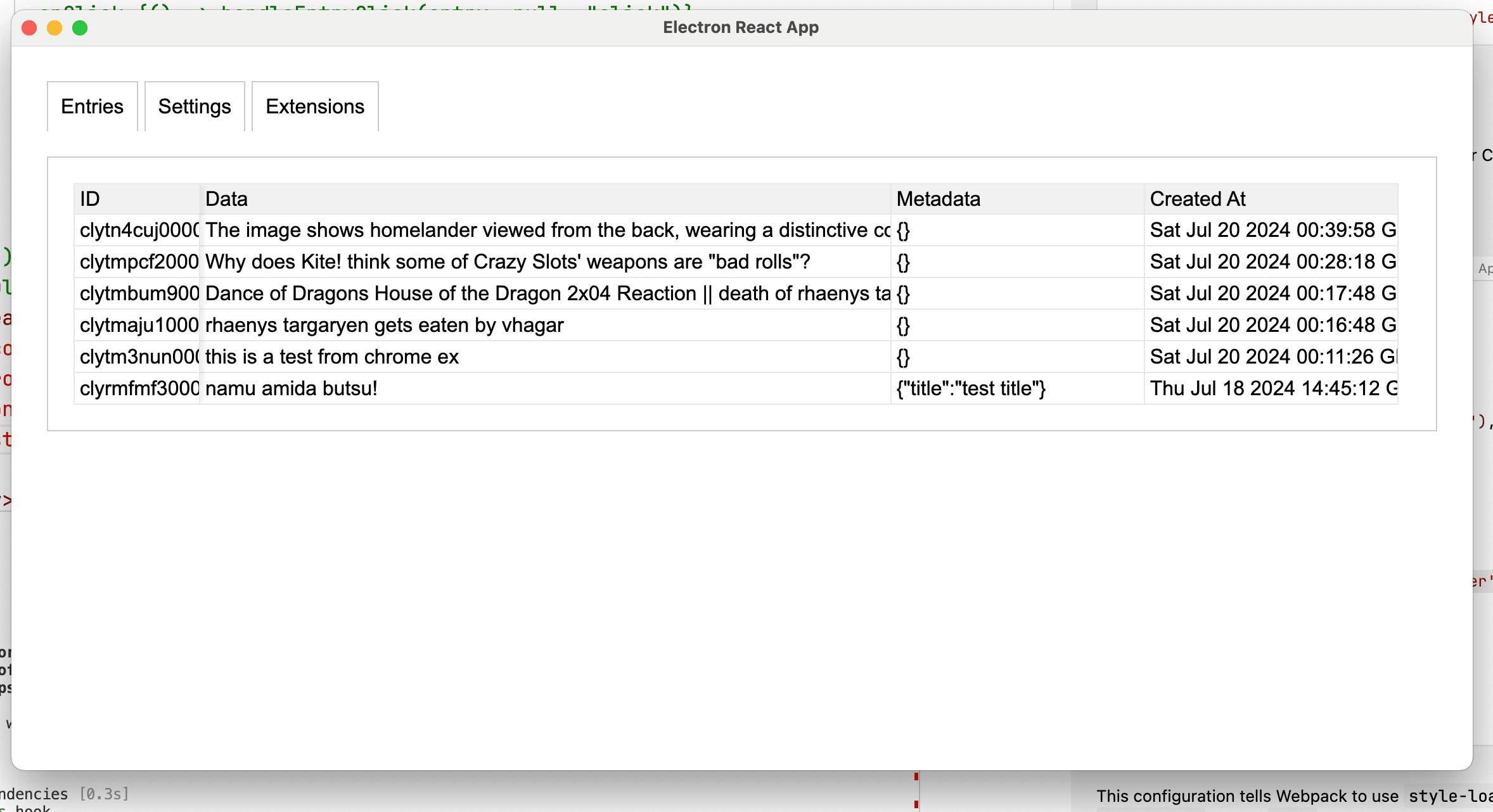This screenshot has height=812, width=1493.
Task: Click the green fullscreen window button
Action: (x=80, y=28)
